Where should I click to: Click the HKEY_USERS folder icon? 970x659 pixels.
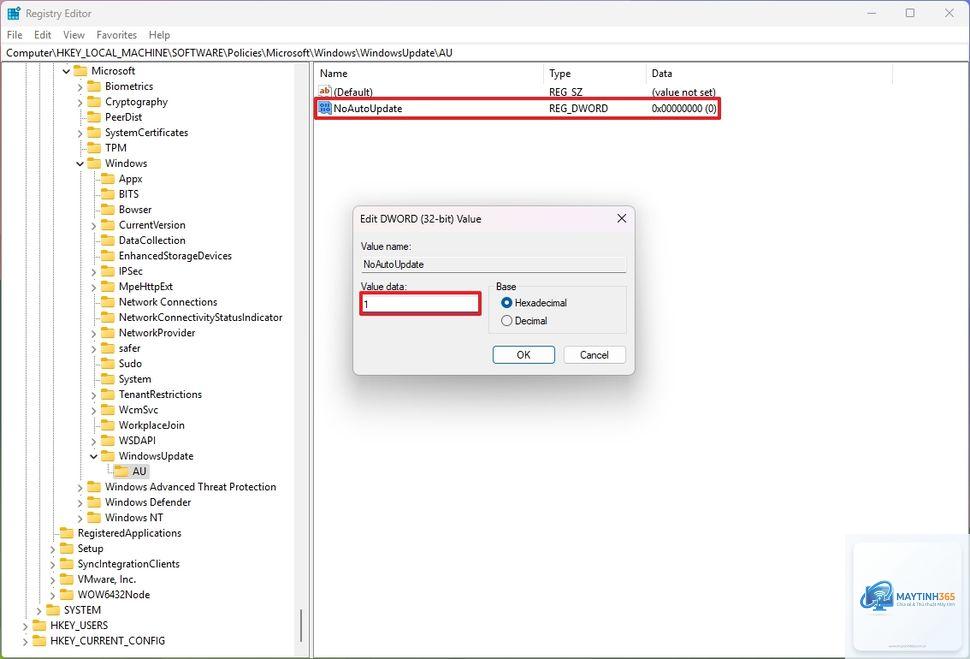(40, 626)
